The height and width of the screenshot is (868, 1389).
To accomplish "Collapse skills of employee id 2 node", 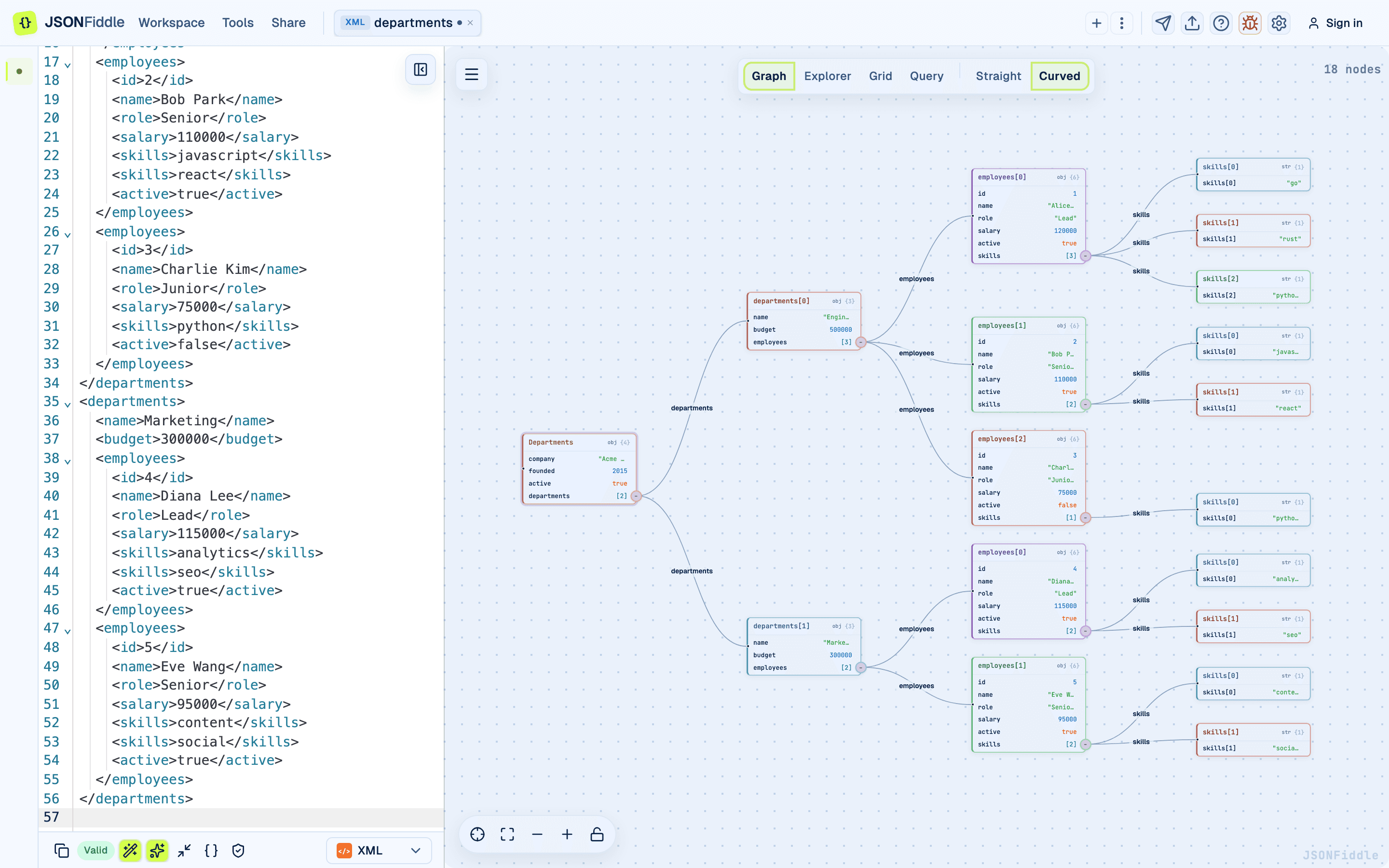I will [1085, 404].
